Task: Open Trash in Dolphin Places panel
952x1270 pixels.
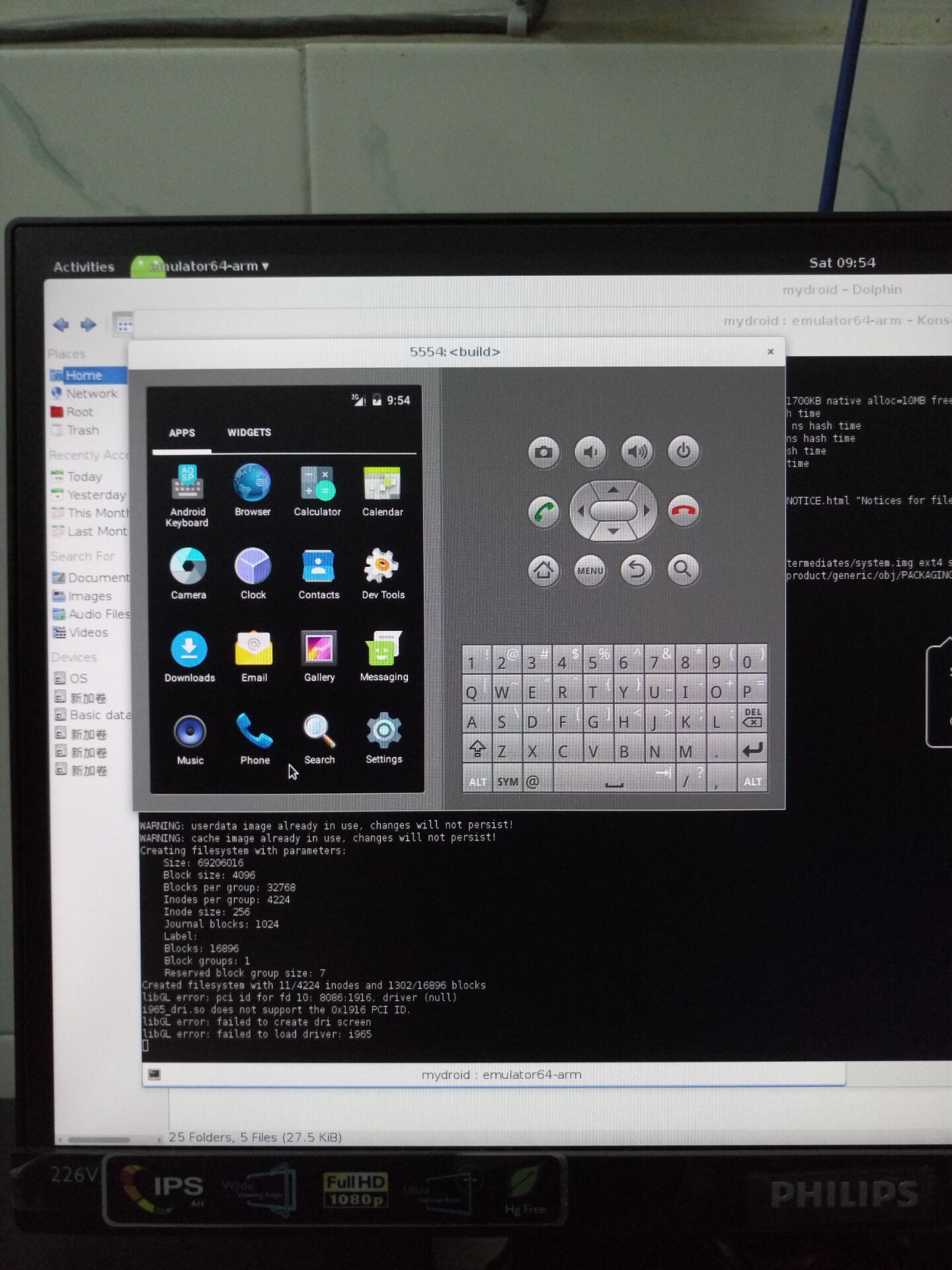Action: coord(75,431)
